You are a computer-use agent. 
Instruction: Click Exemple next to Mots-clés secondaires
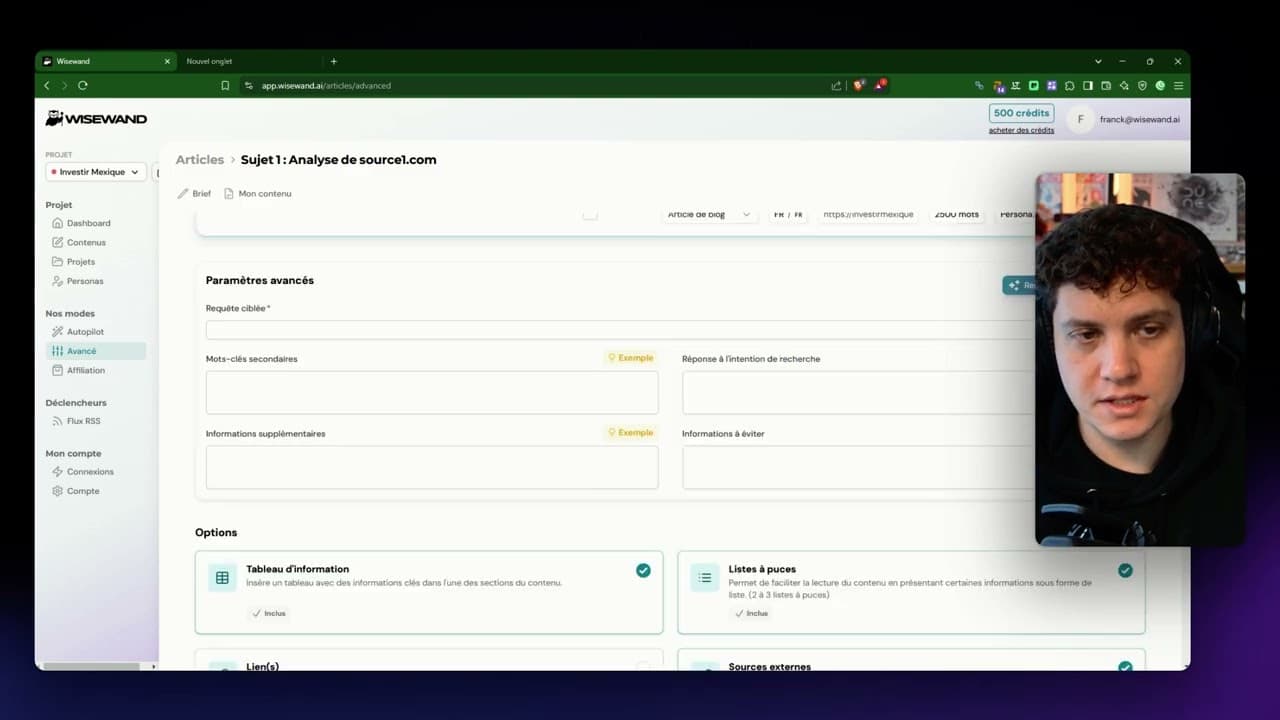[x=630, y=357]
